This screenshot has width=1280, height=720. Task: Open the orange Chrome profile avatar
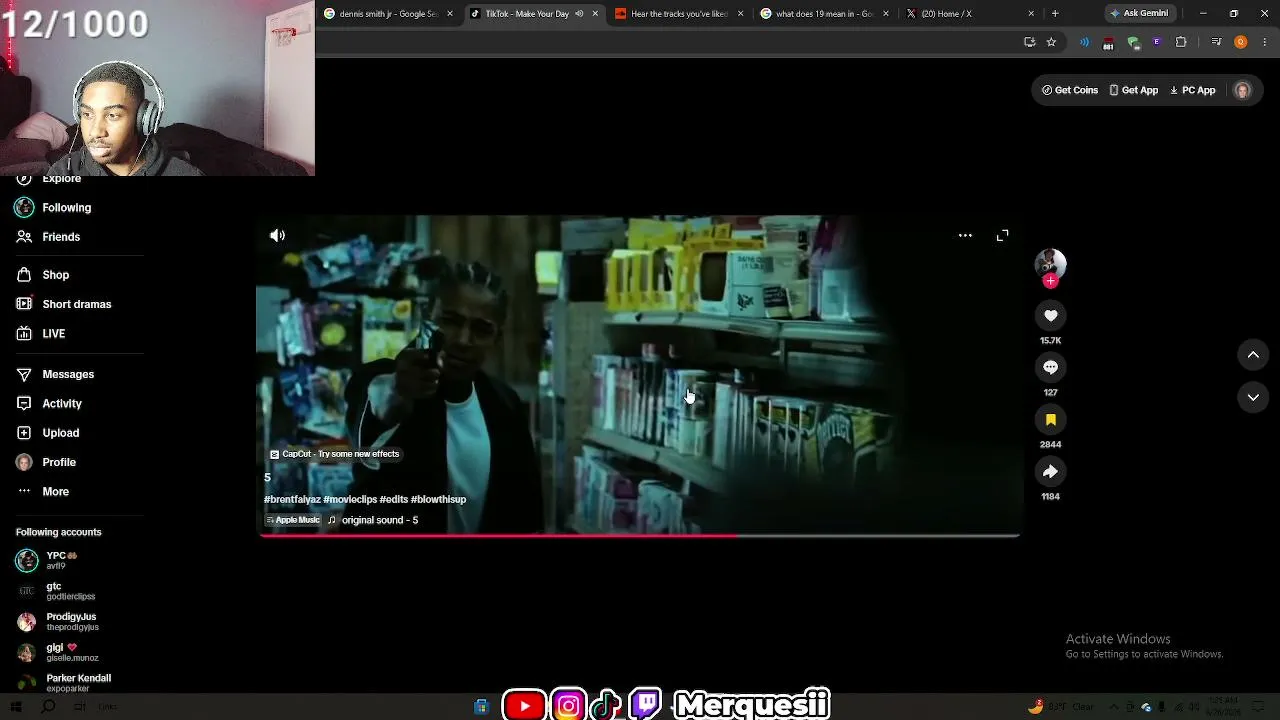pos(1241,42)
